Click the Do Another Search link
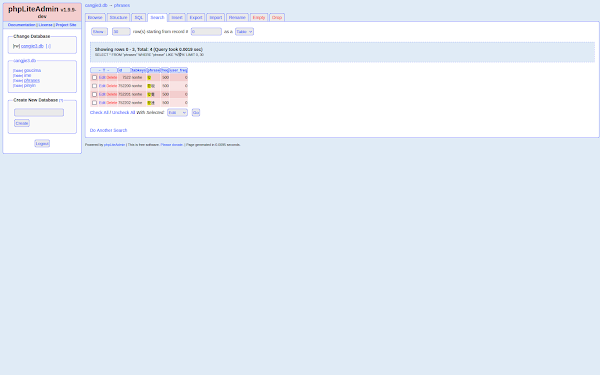Screen dimensions: 600x375 pyautogui.click(x=108, y=130)
